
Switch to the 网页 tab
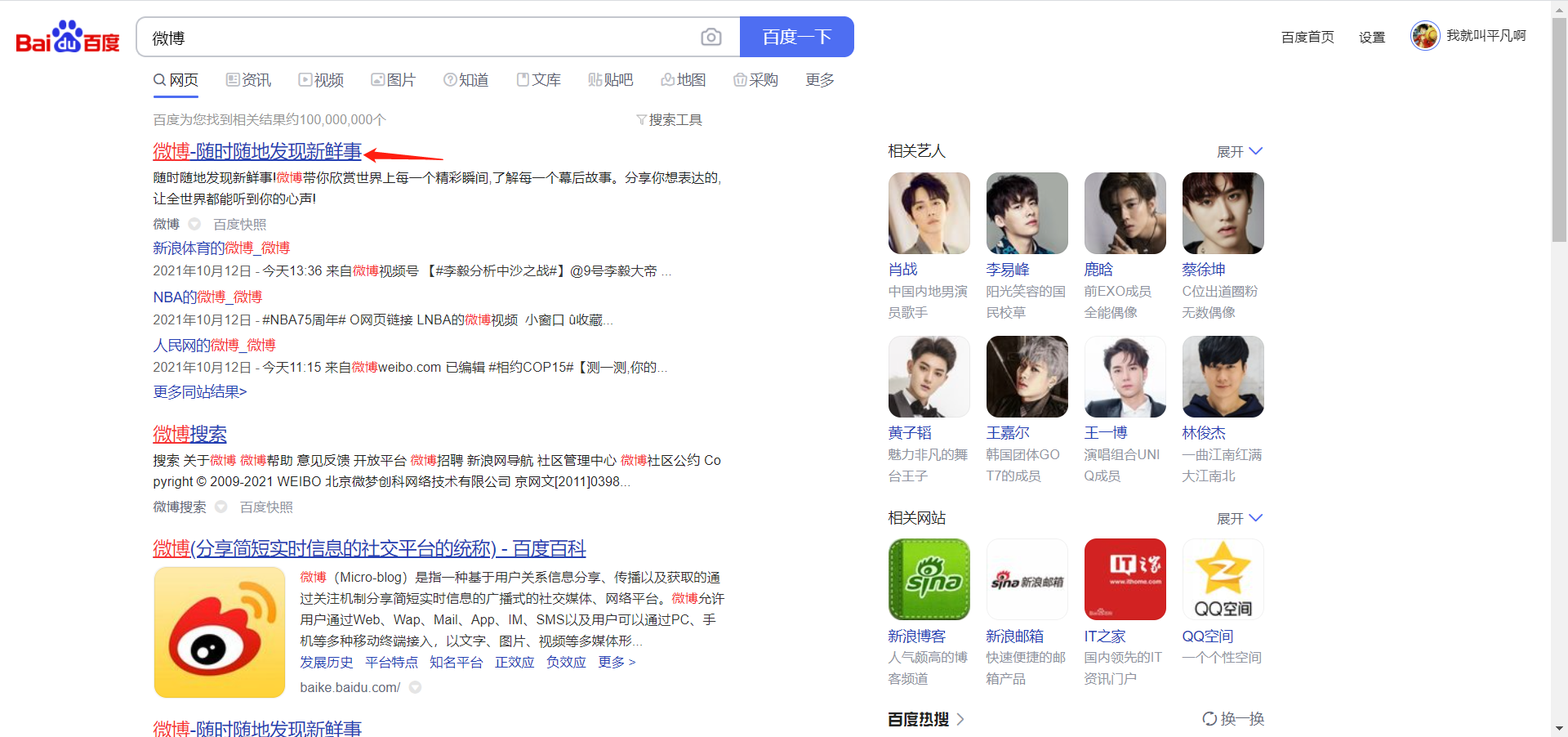tap(176, 80)
